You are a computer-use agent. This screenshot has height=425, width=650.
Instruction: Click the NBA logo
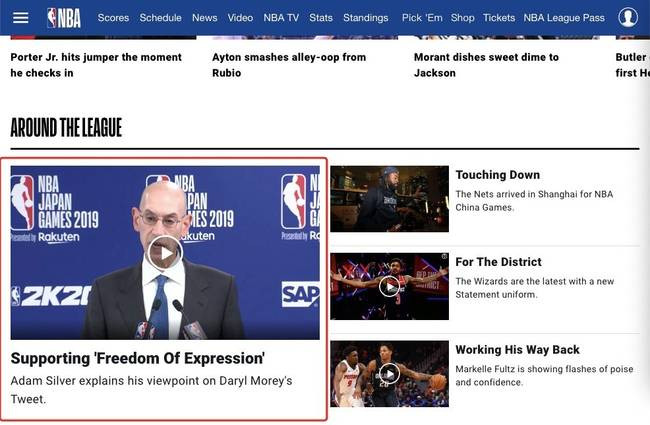coord(64,18)
